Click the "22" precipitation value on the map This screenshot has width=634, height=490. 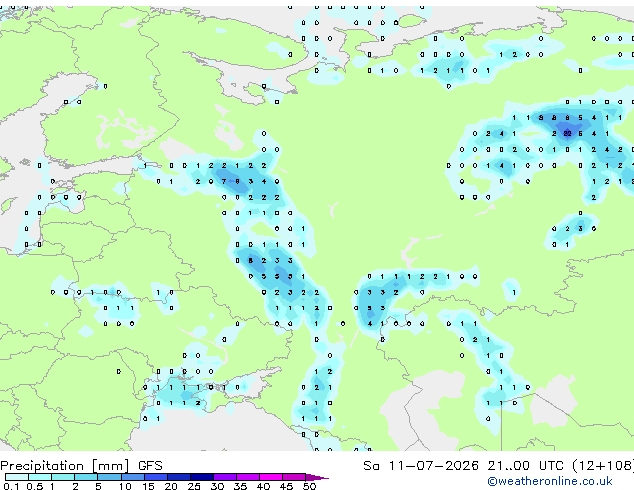(x=567, y=133)
